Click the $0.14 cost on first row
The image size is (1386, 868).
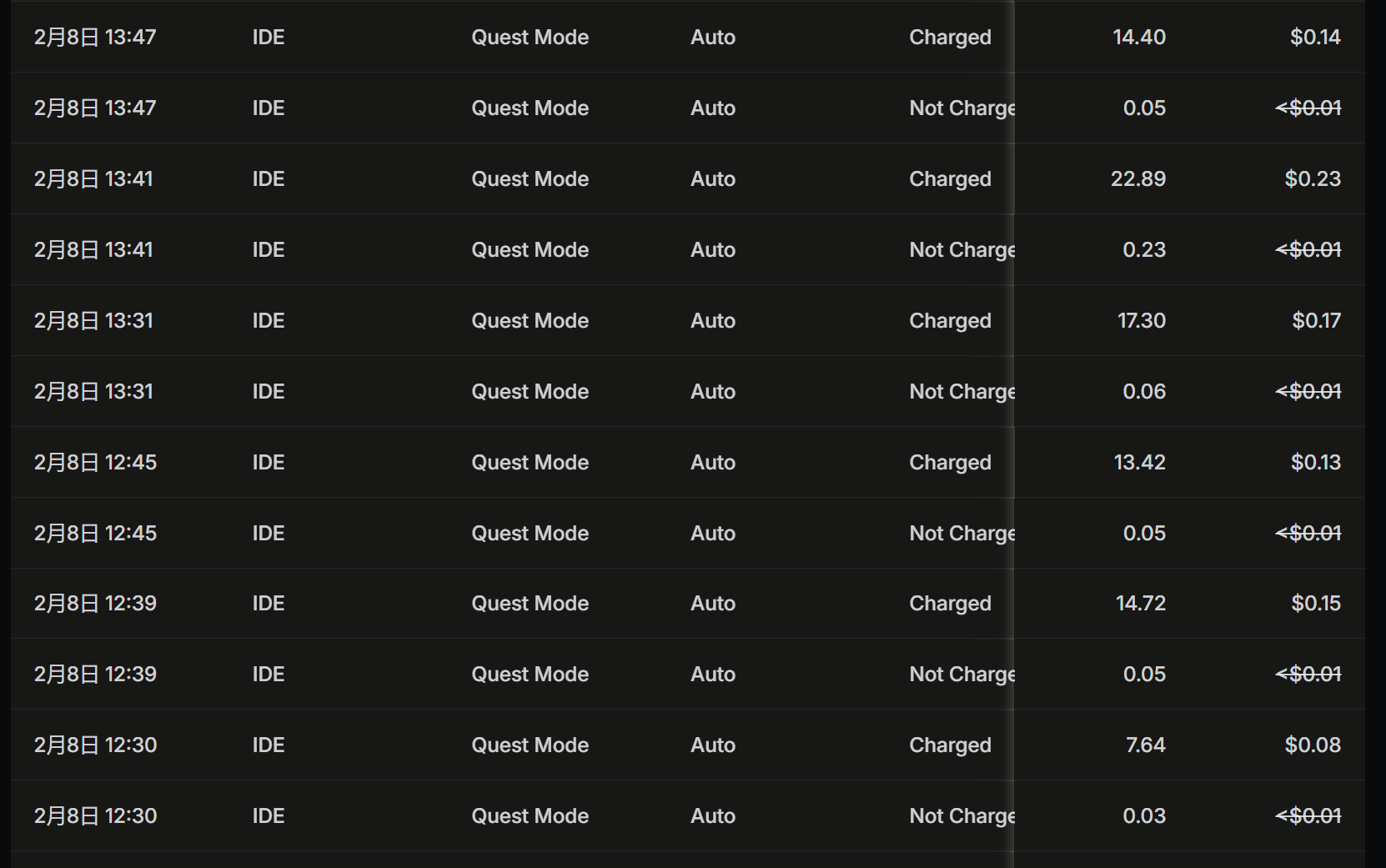click(x=1315, y=37)
